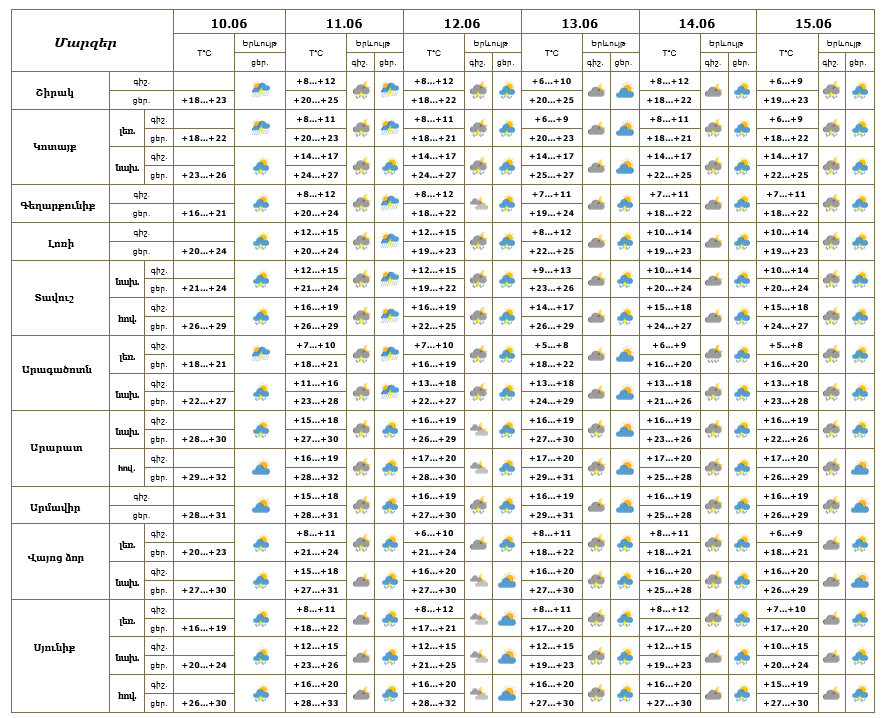This screenshot has height=718, width=884.
Task: Click the Մարզեր table header cell
Action: (x=86, y=43)
